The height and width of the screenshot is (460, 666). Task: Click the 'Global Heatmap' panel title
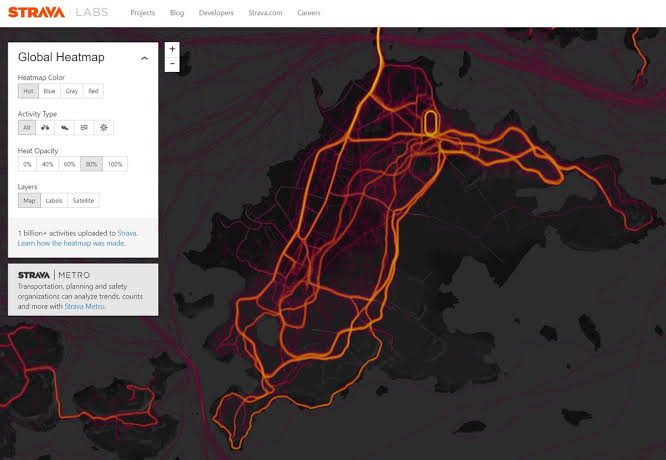(61, 57)
